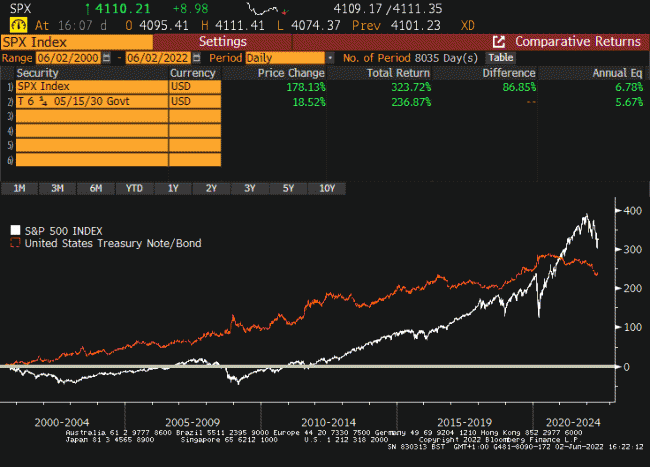Click the bond total return 236.87%
Image resolution: width=650 pixels, height=467 pixels.
click(x=411, y=102)
